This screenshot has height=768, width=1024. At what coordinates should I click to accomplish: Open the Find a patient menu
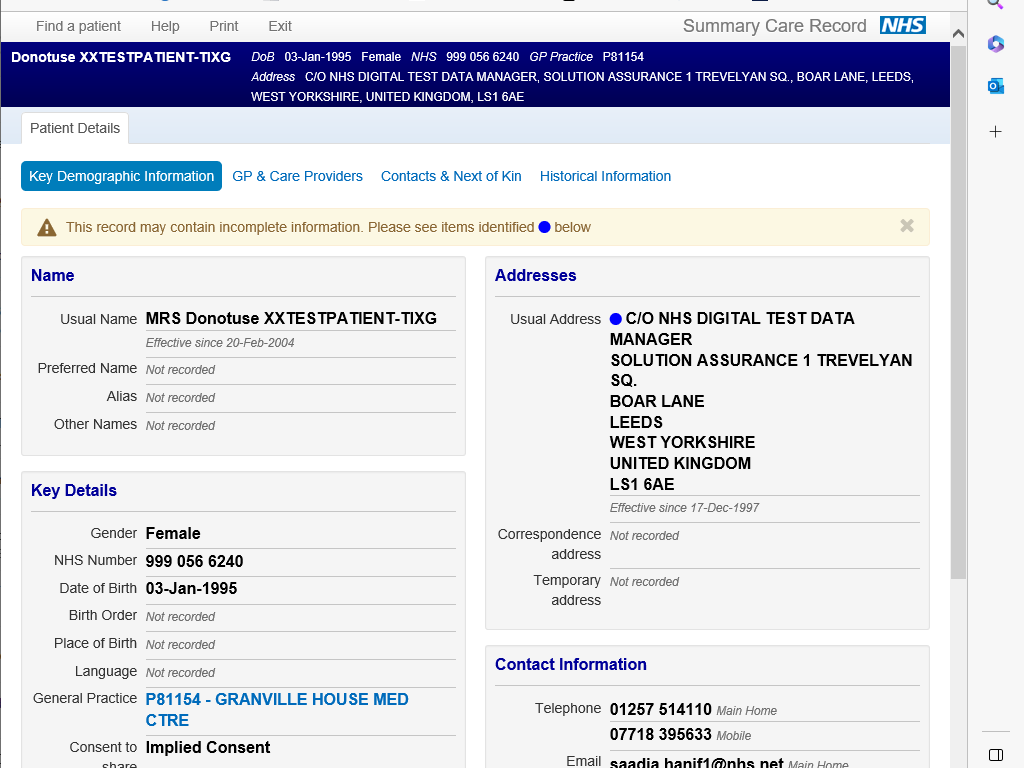tap(78, 26)
